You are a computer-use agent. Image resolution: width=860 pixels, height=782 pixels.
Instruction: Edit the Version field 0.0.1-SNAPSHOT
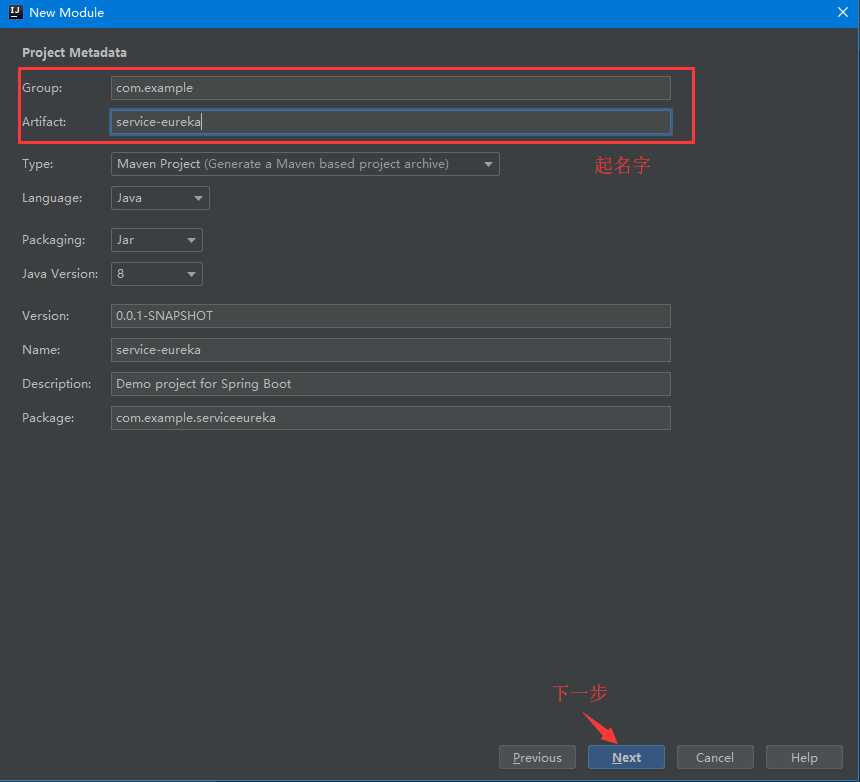(x=391, y=316)
